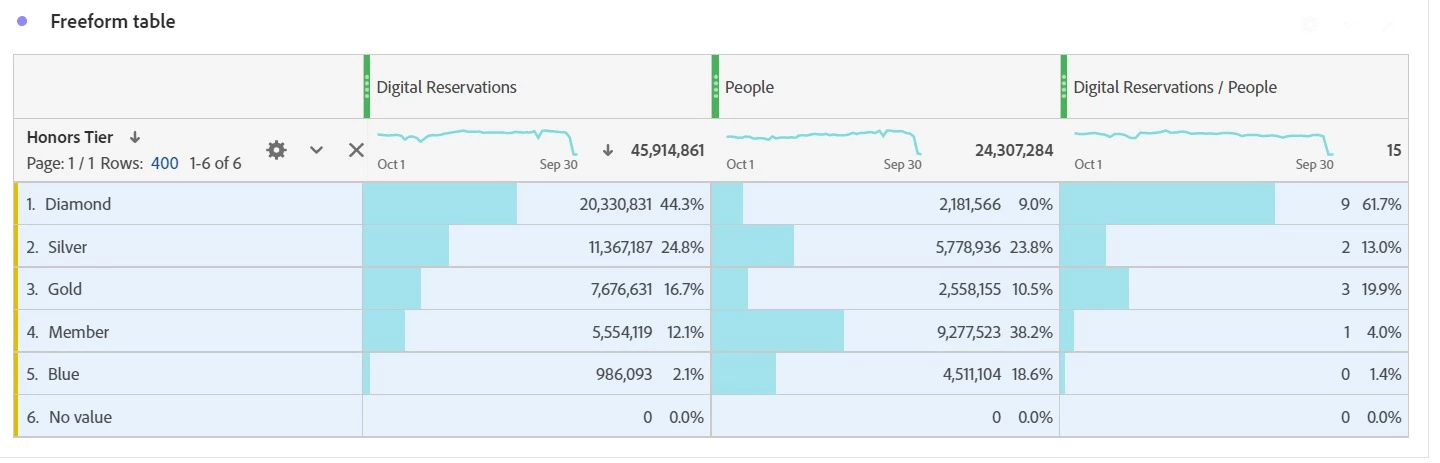Expand the chevron beside the gear icon
This screenshot has width=1440, height=463.
tap(316, 150)
